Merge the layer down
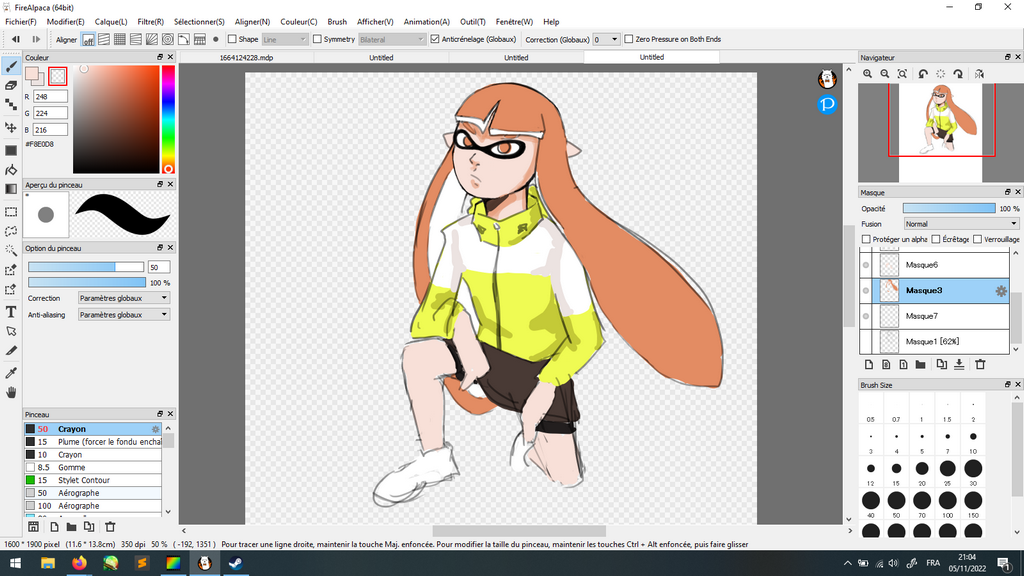The height and width of the screenshot is (576, 1024). coord(959,364)
